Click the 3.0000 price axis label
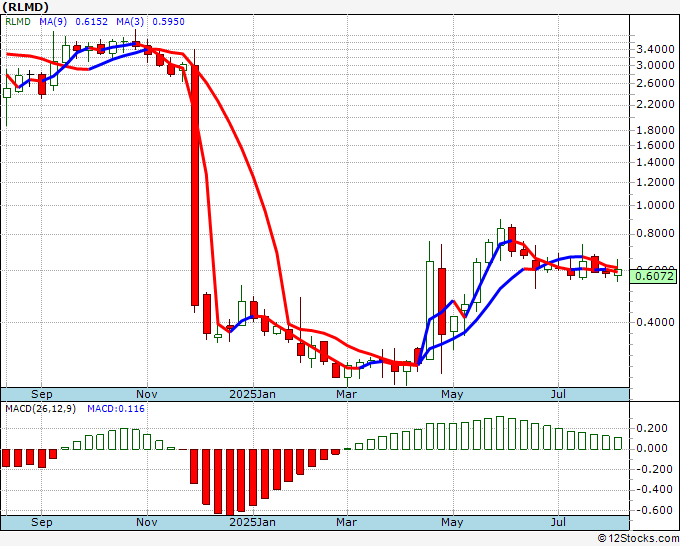This screenshot has width=680, height=546. [655, 65]
